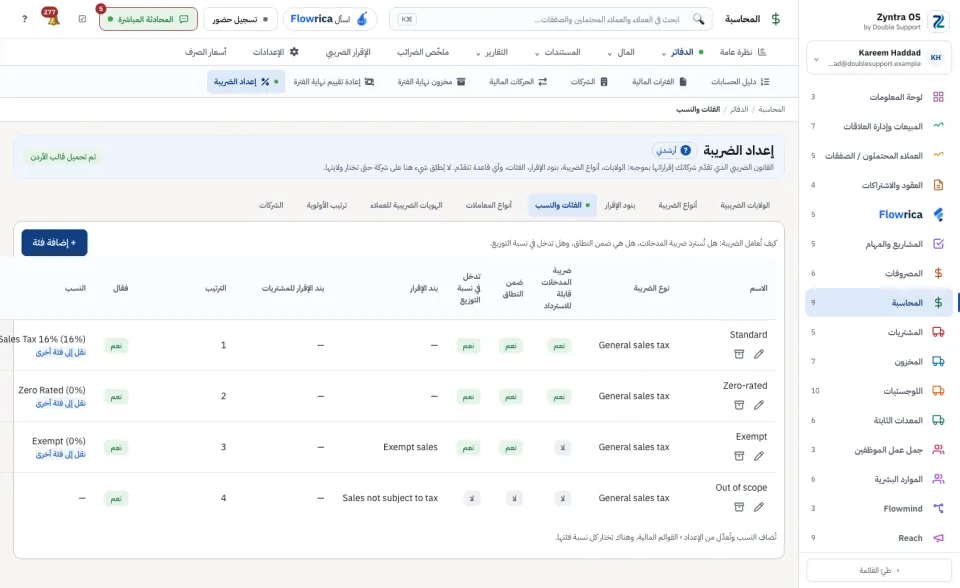This screenshot has width=960, height=588.
Task: Archive the Exempt category
Action: click(x=739, y=456)
